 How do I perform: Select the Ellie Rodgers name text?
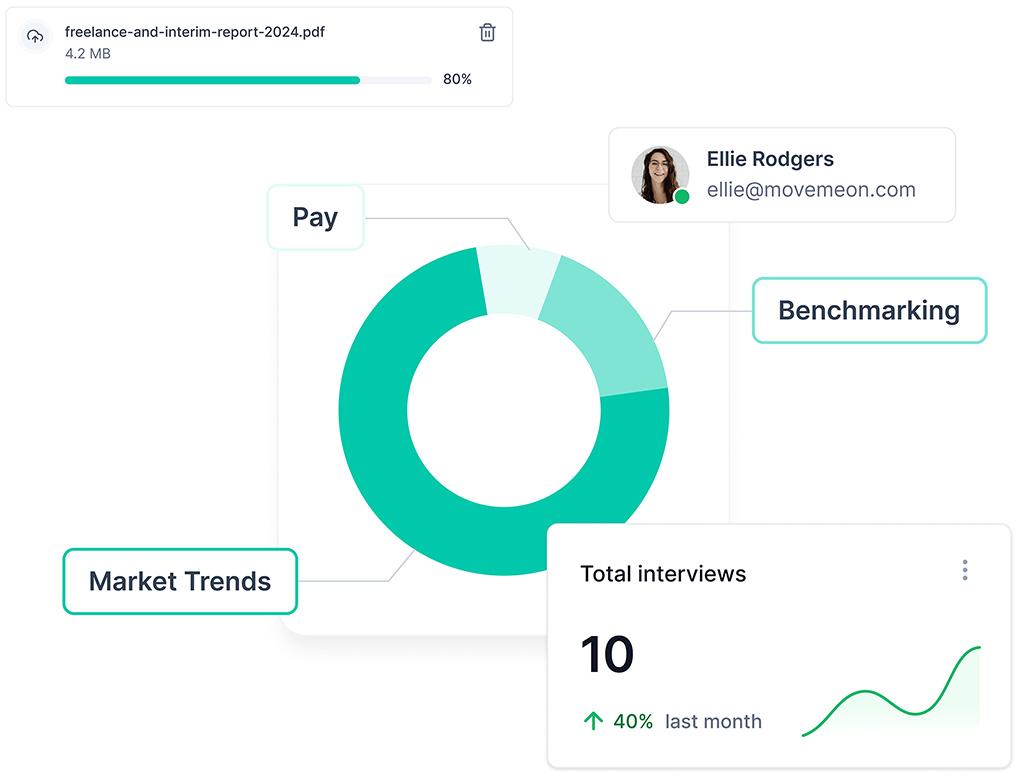point(771,158)
